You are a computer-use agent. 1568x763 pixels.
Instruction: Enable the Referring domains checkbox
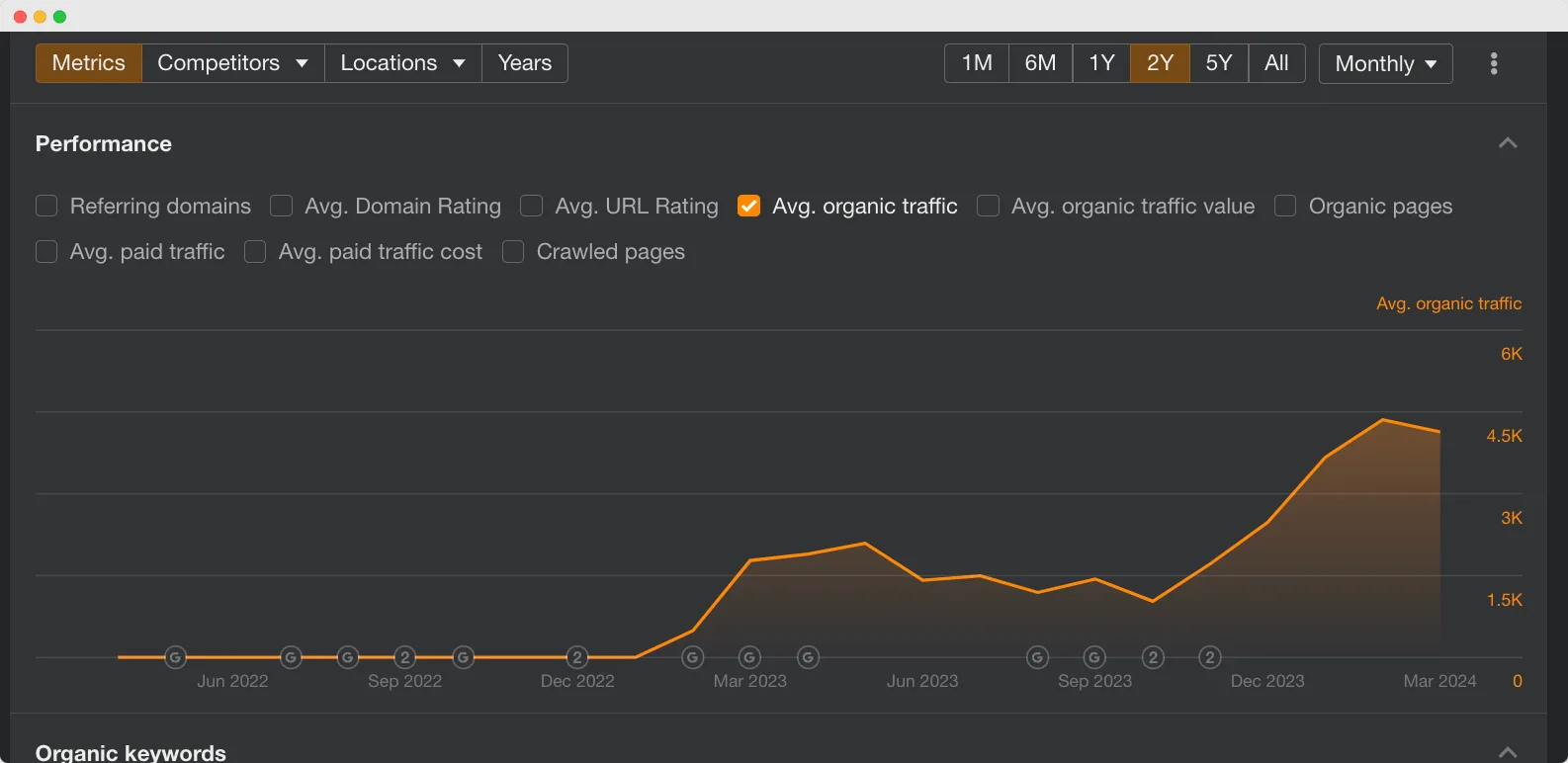click(x=46, y=206)
